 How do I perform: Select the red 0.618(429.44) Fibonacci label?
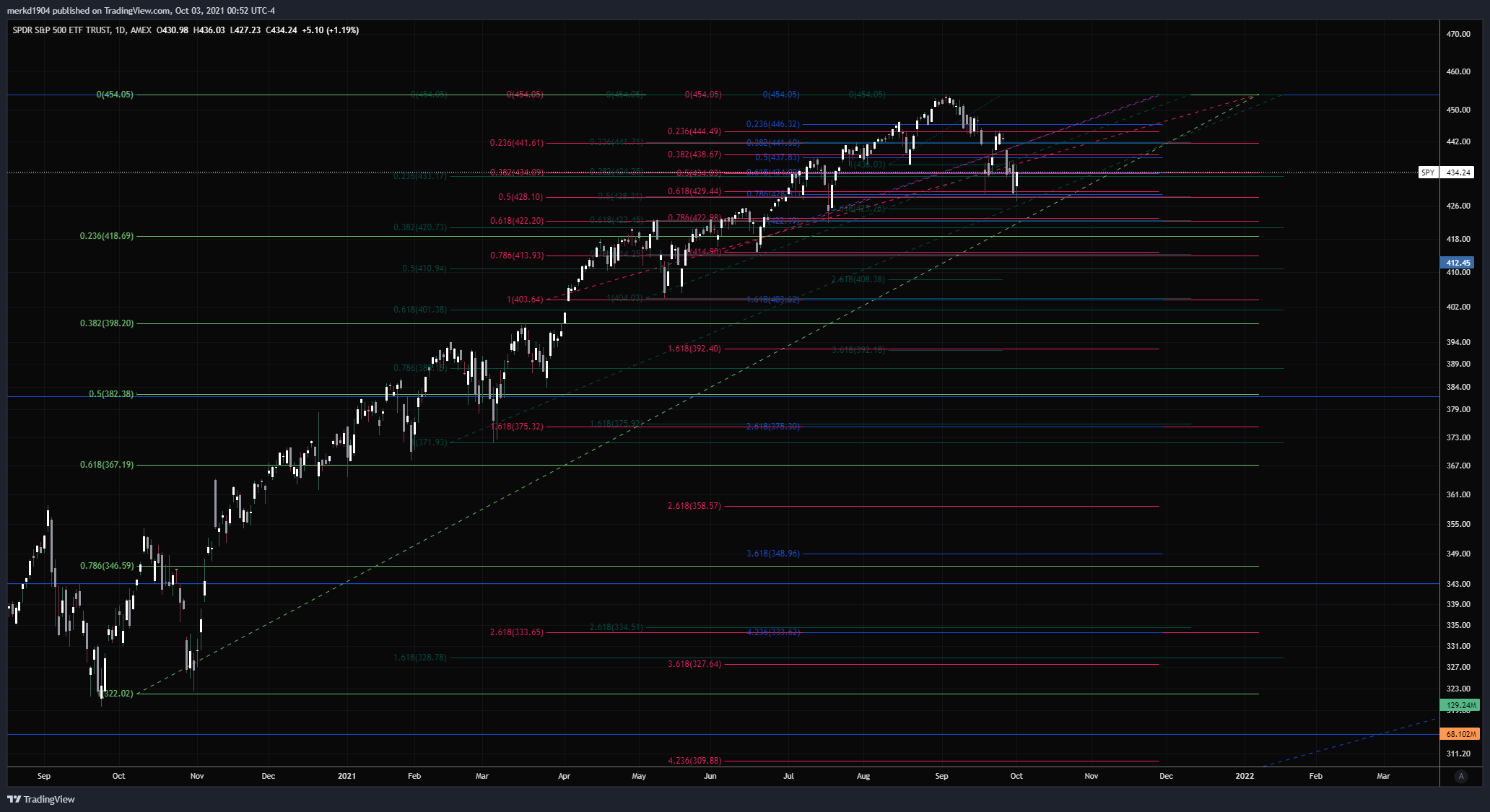pyautogui.click(x=694, y=191)
